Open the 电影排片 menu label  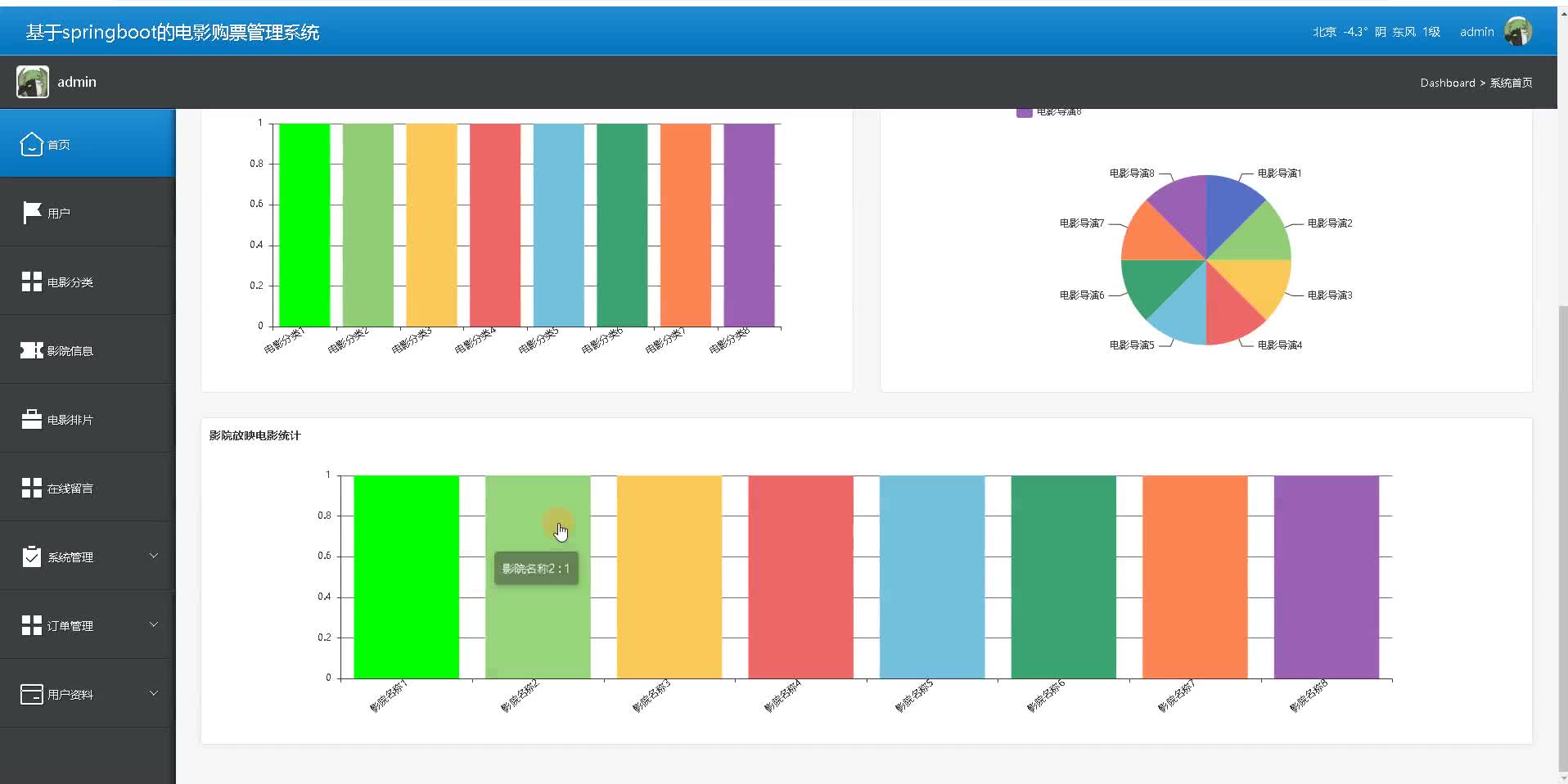tap(70, 420)
